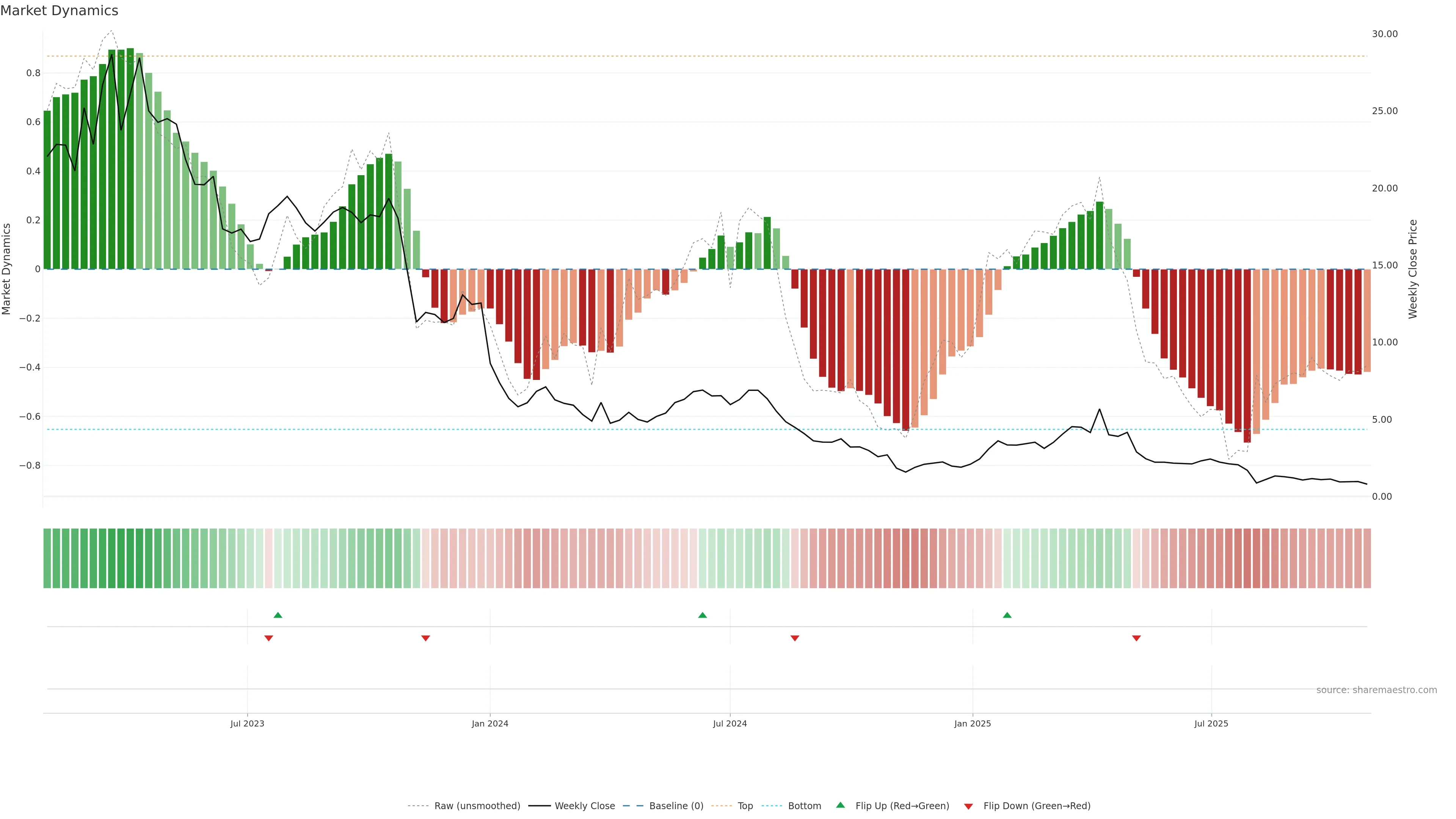This screenshot has width=1456, height=819.
Task: Click the Market Dynamics chart title
Action: (x=60, y=11)
